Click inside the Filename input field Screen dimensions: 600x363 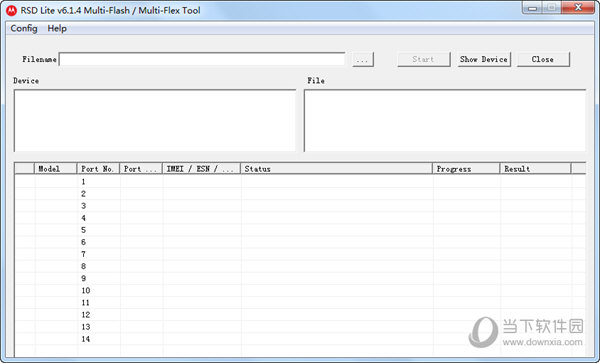point(202,59)
